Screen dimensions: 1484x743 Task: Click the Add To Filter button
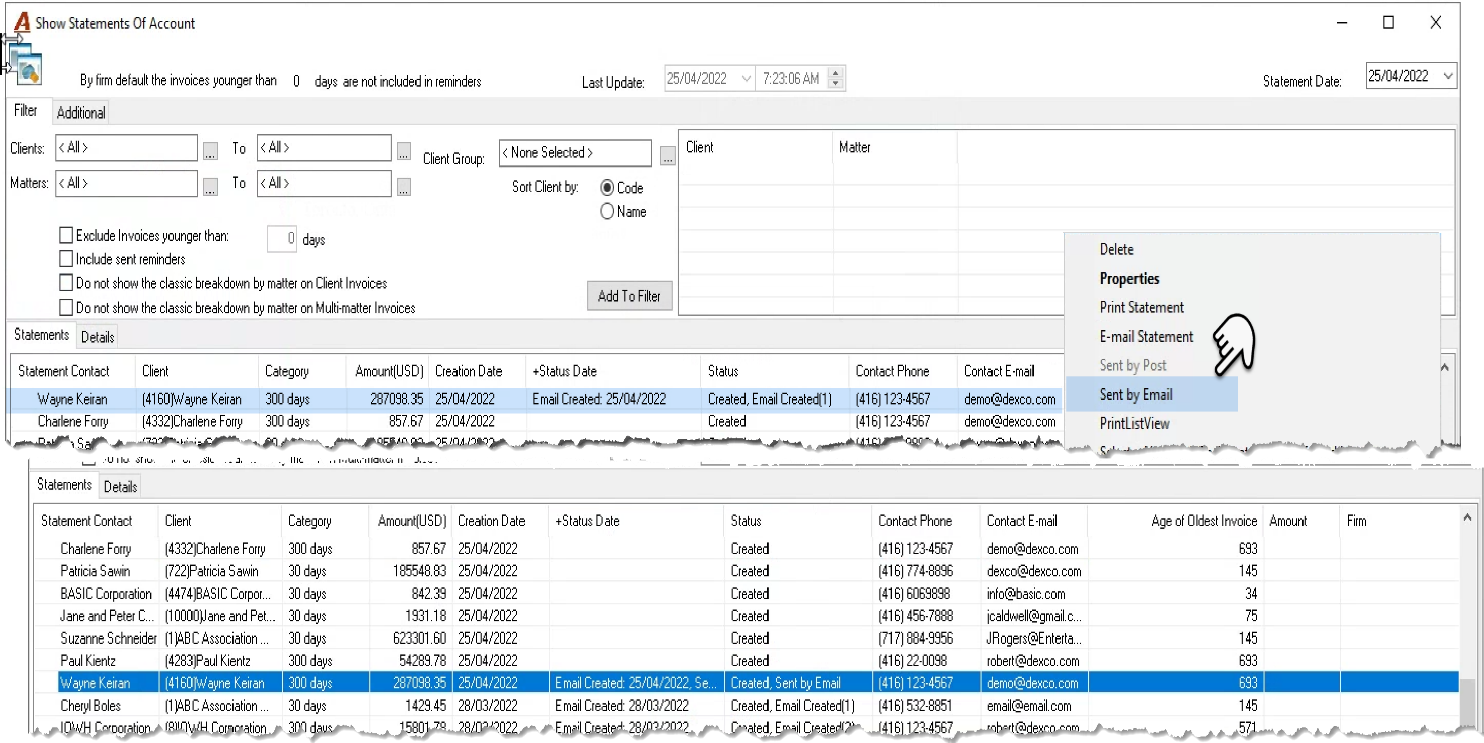pyautogui.click(x=629, y=296)
